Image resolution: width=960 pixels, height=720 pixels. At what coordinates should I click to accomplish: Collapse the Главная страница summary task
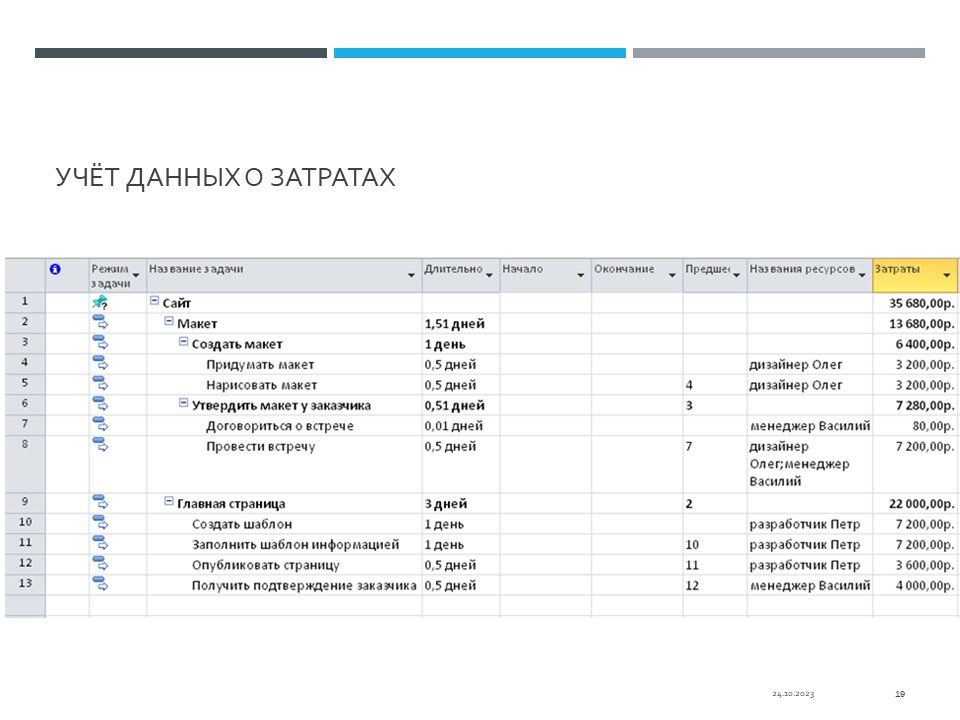[169, 501]
